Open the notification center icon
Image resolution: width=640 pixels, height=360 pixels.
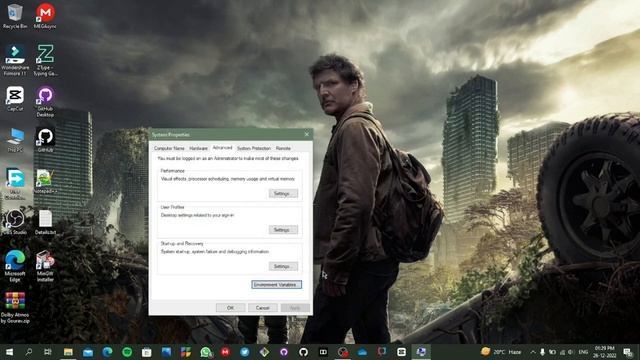[628, 352]
